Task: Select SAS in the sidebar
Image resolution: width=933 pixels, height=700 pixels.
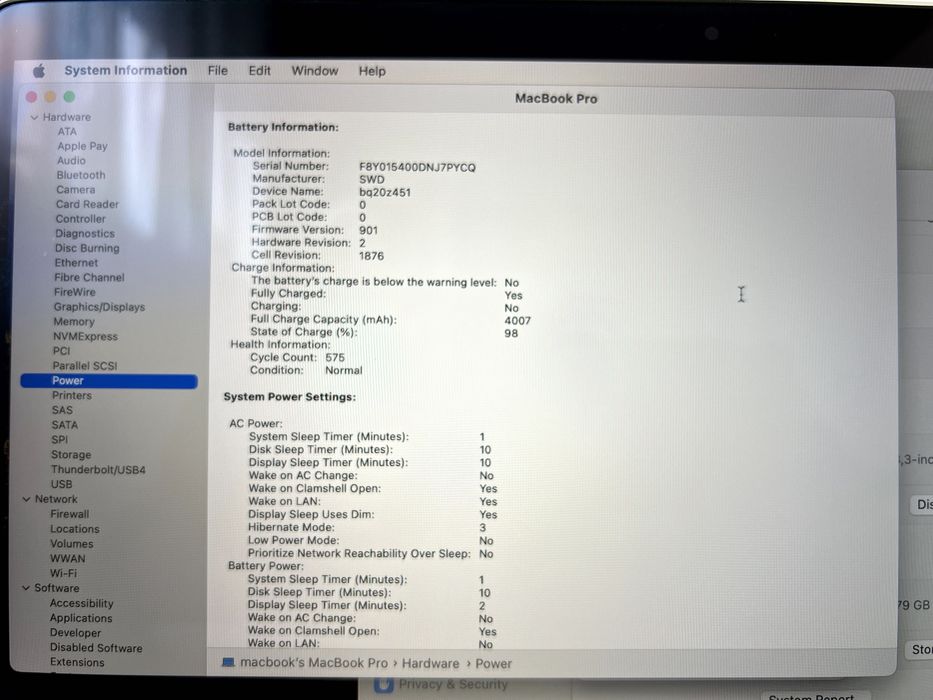Action: tap(62, 410)
